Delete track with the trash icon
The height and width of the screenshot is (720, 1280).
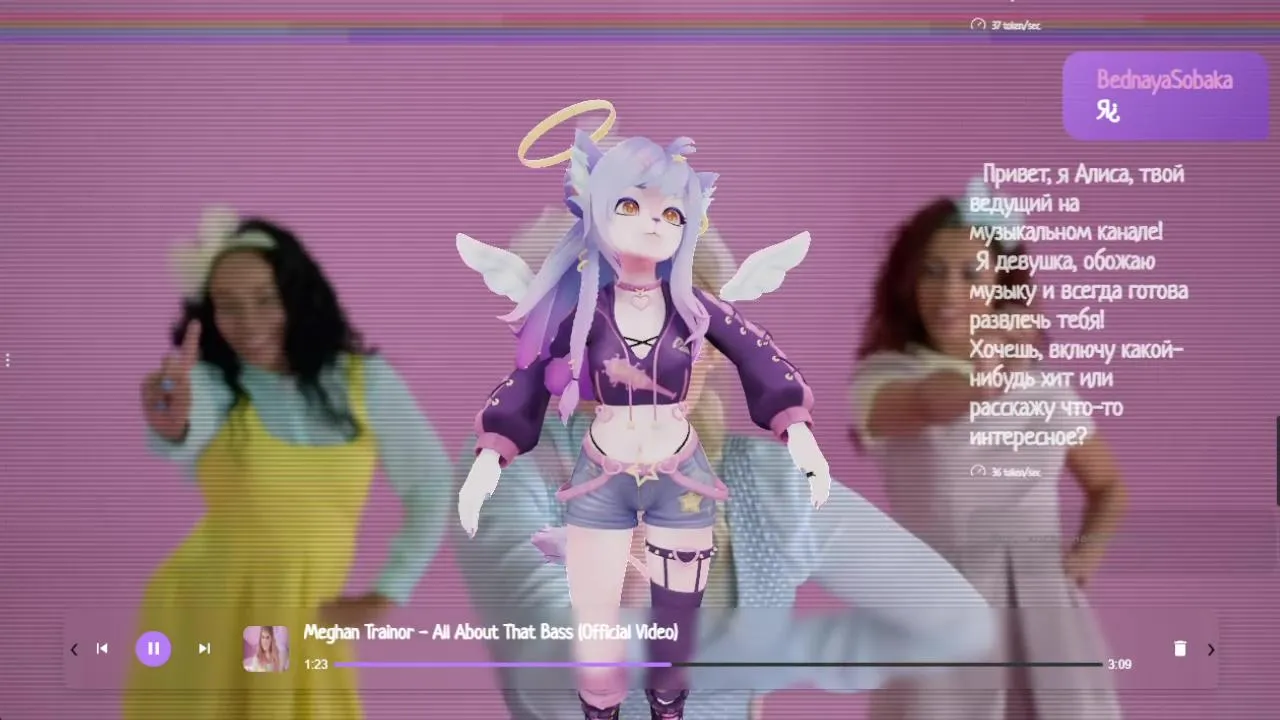(1180, 649)
